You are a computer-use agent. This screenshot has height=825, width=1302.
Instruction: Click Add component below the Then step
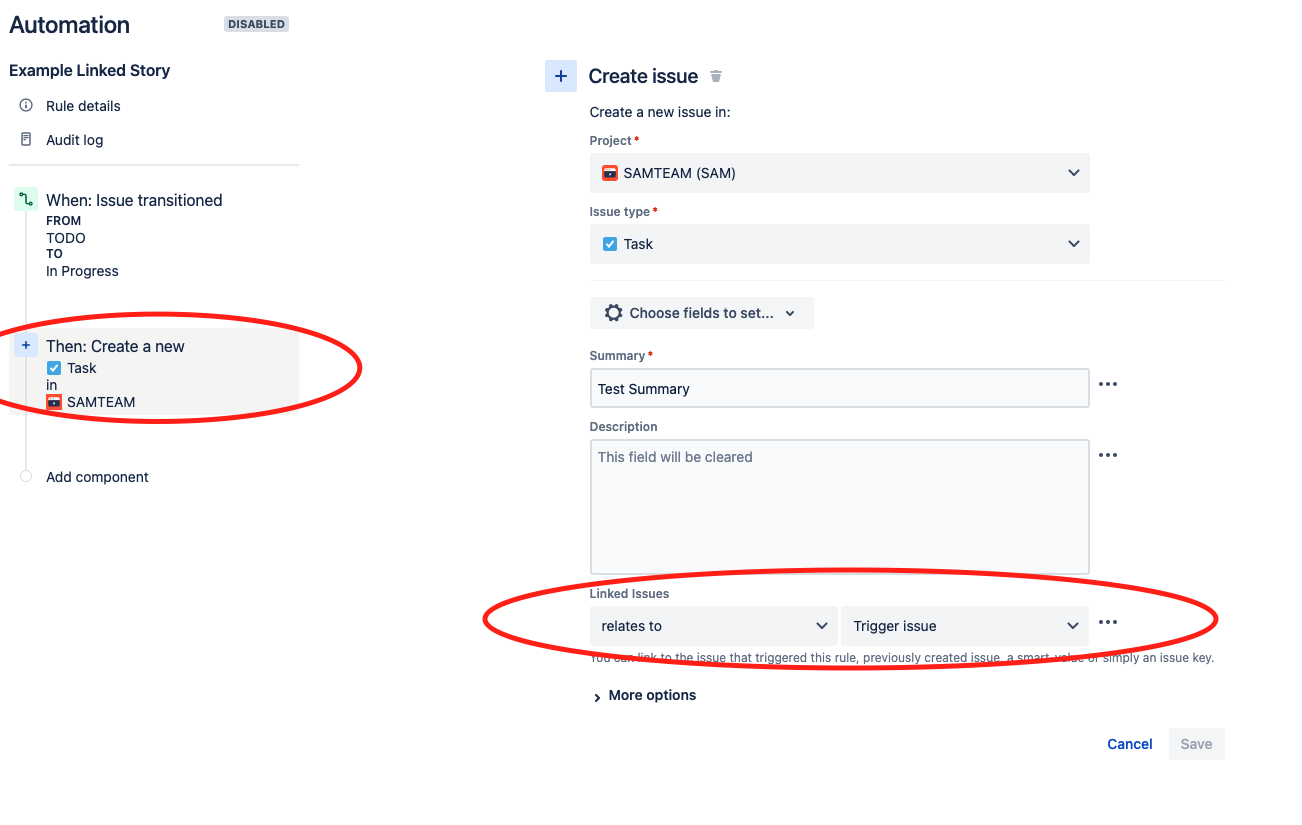[x=96, y=477]
